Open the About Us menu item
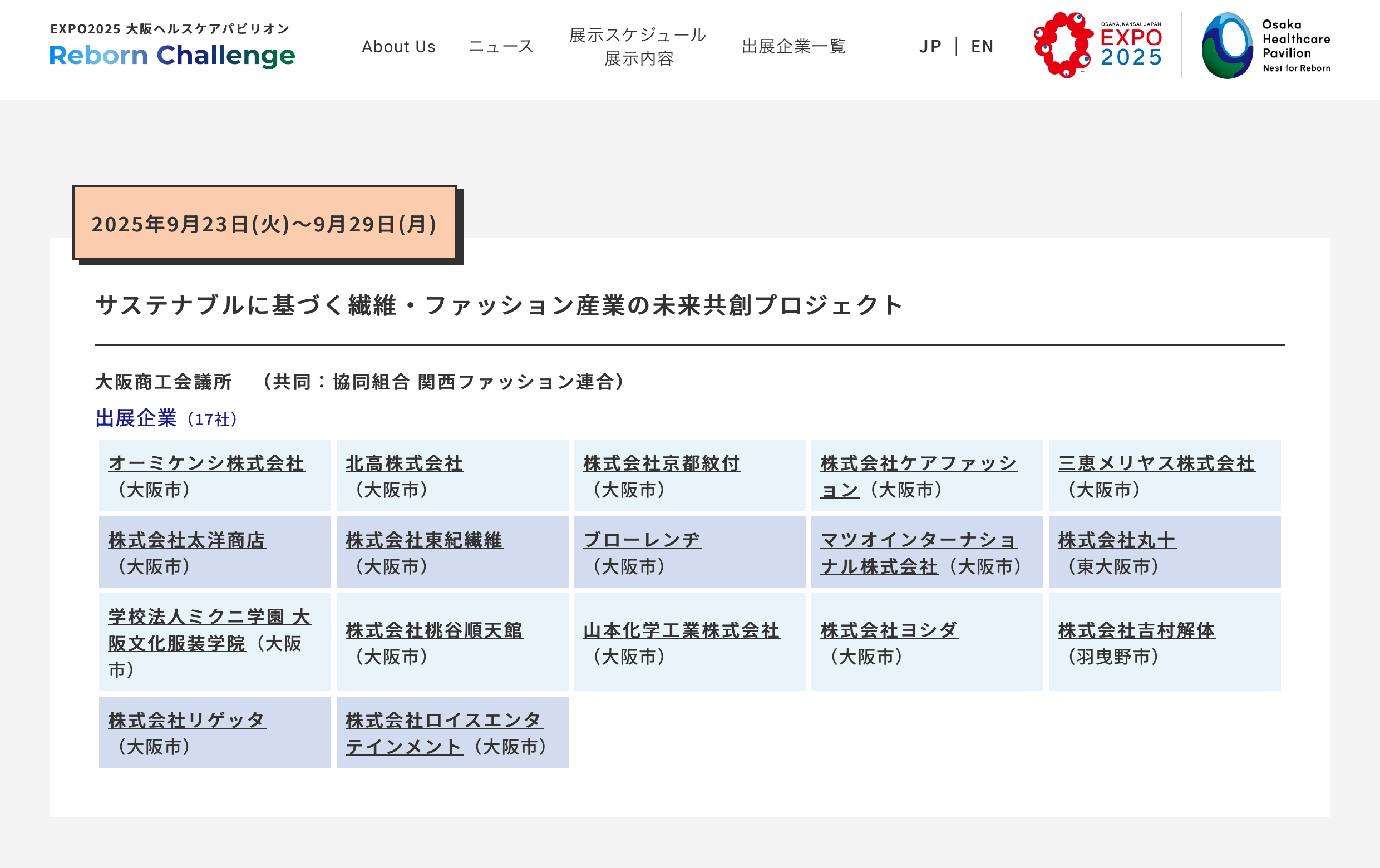 (x=398, y=46)
